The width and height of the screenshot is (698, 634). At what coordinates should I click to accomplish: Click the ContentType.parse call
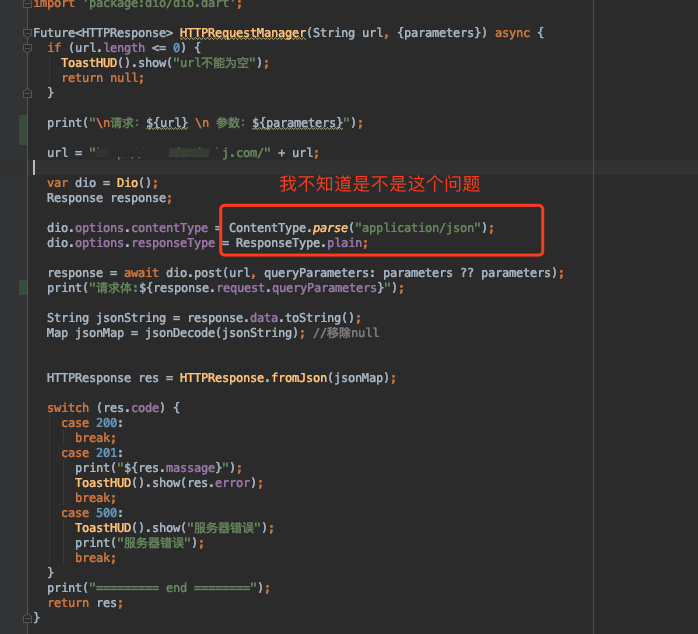point(288,228)
